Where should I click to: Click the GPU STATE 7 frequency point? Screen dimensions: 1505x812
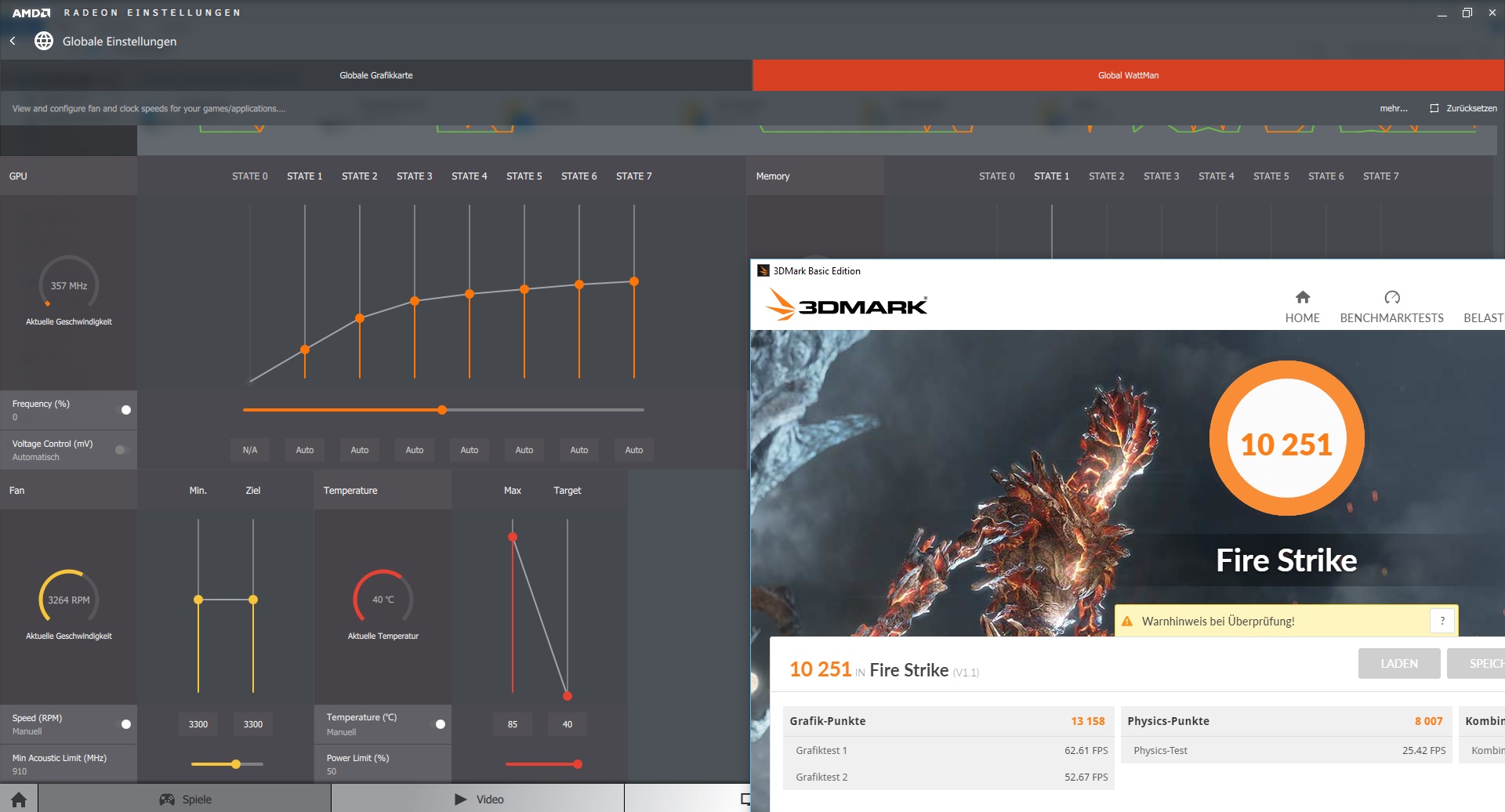click(634, 281)
